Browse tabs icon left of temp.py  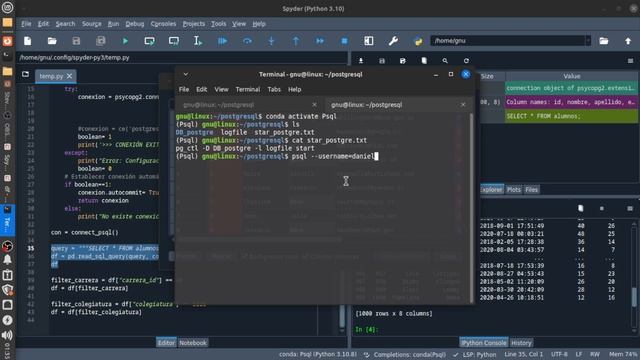click(25, 74)
